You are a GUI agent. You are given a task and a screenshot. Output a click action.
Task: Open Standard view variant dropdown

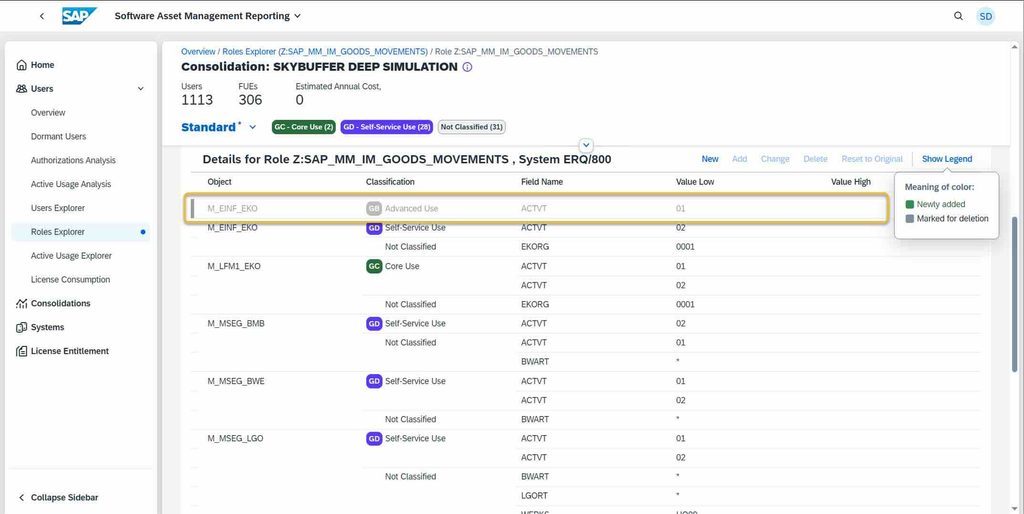tap(253, 127)
